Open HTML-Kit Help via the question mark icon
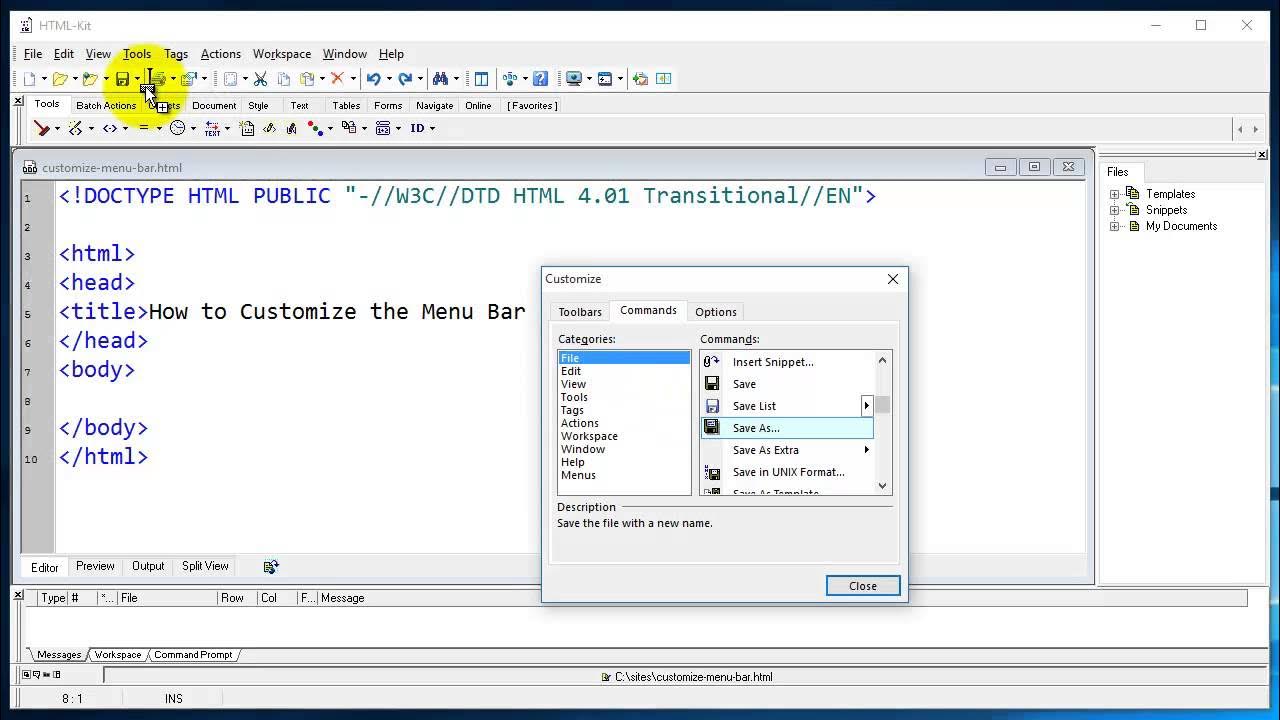The image size is (1280, 720). [x=541, y=78]
